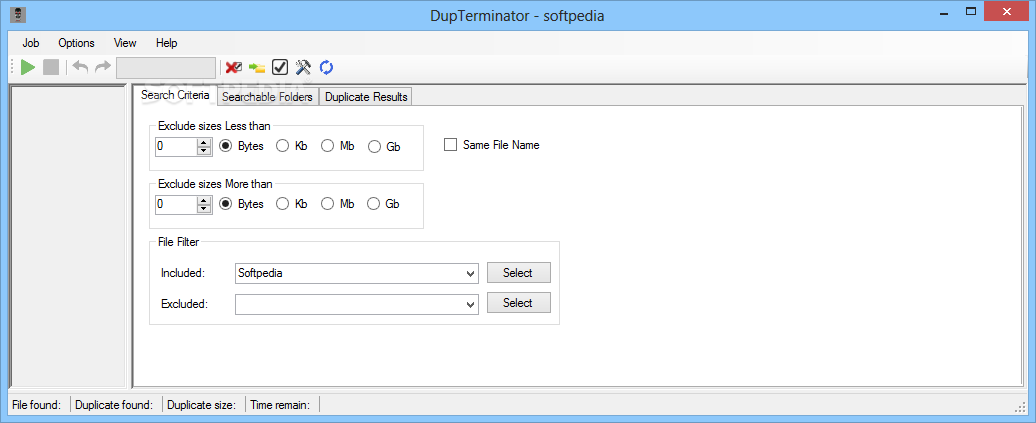This screenshot has height=423, width=1036.
Task: Click the DupTerminator app icon in title bar
Action: [18, 14]
